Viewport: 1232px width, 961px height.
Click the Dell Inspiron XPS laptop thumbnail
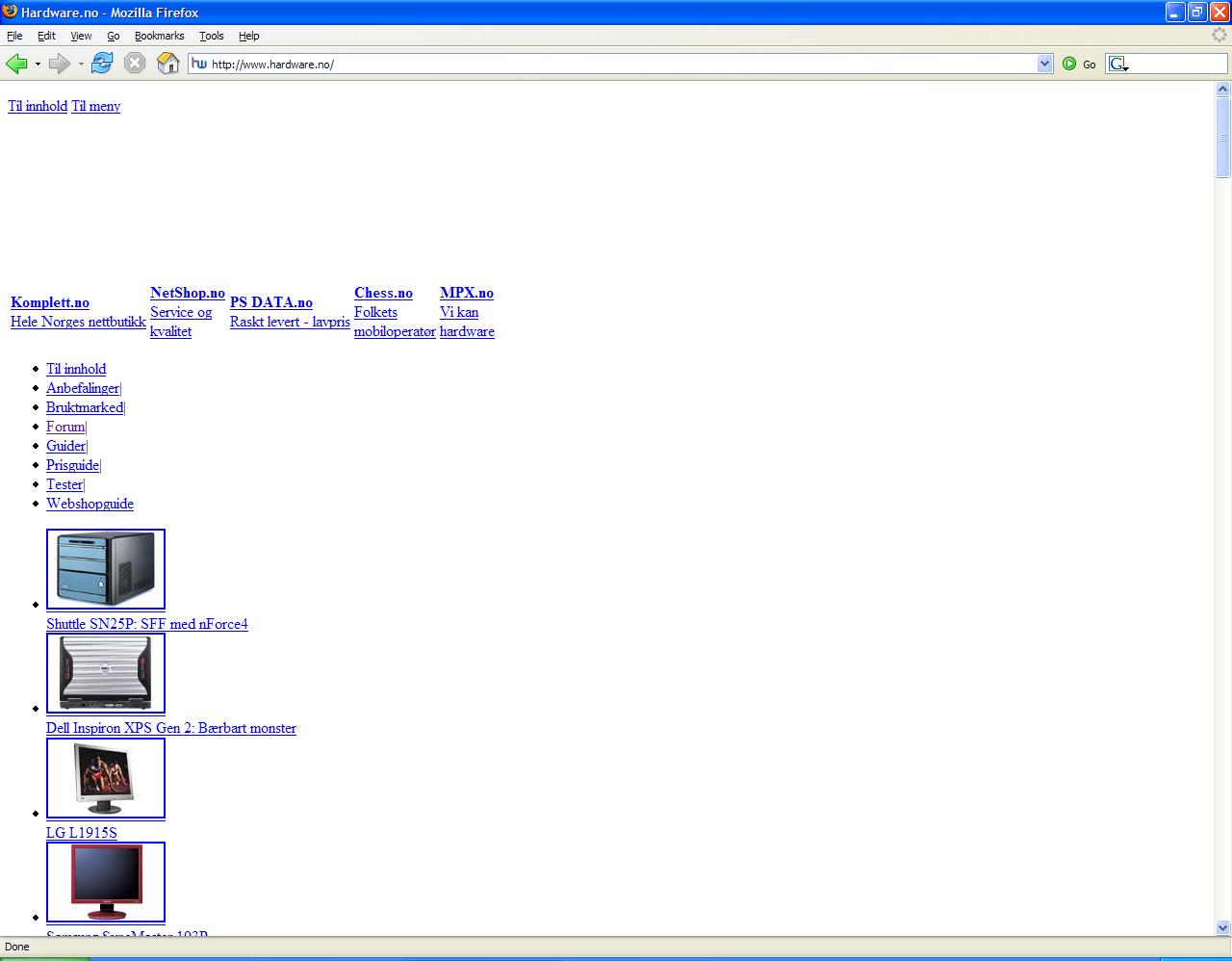click(106, 673)
